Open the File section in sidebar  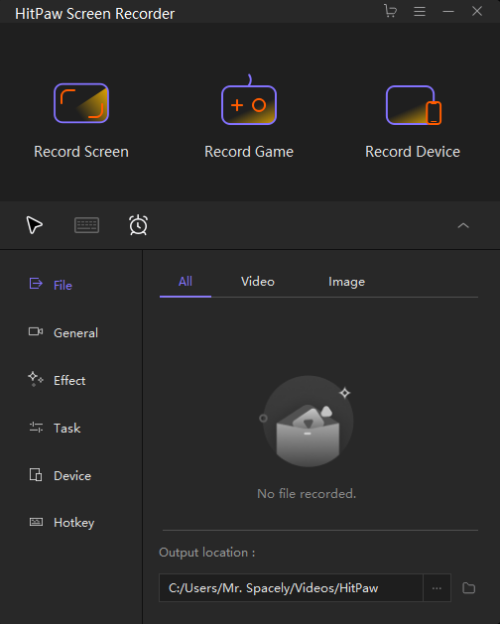pos(51,285)
